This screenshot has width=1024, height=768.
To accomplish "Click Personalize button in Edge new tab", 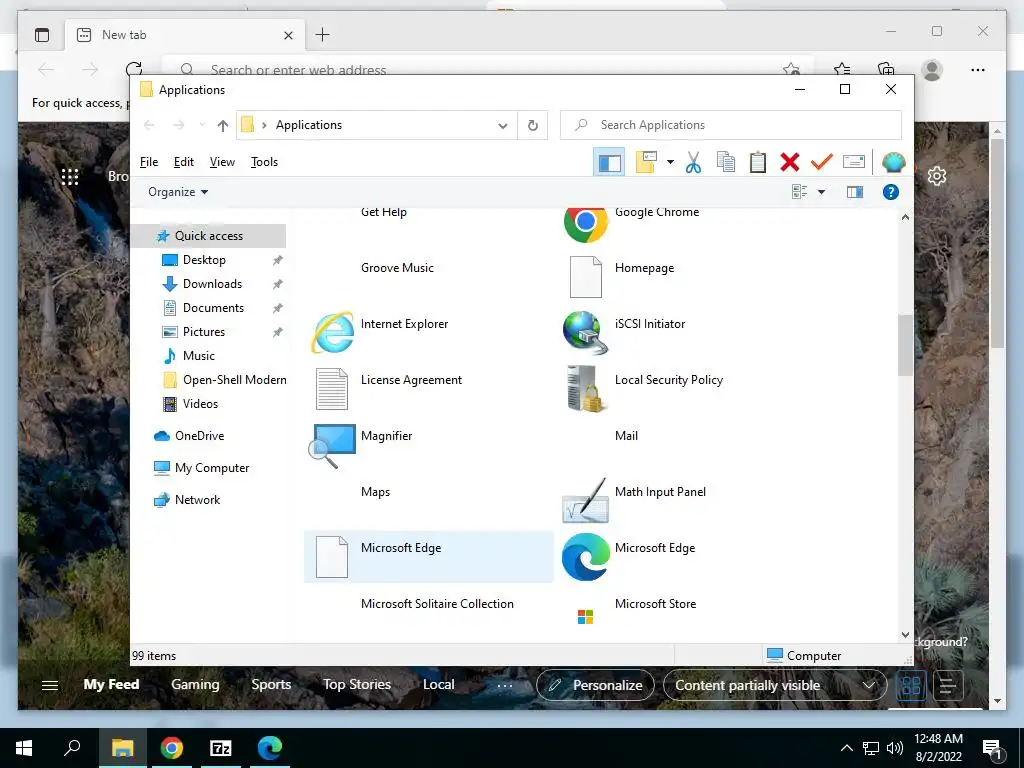I will pyautogui.click(x=595, y=685).
